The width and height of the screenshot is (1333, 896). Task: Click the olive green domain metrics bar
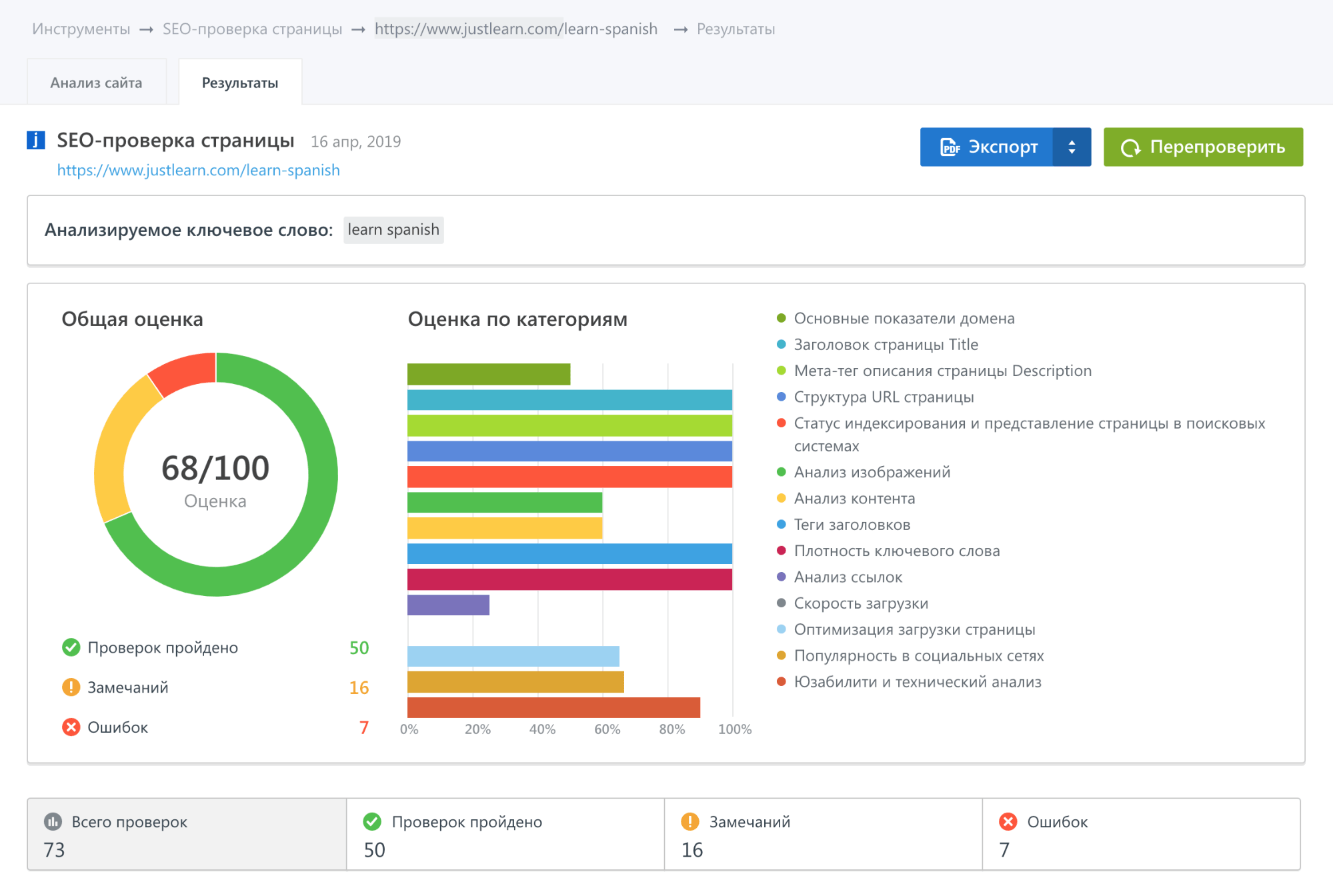(489, 374)
